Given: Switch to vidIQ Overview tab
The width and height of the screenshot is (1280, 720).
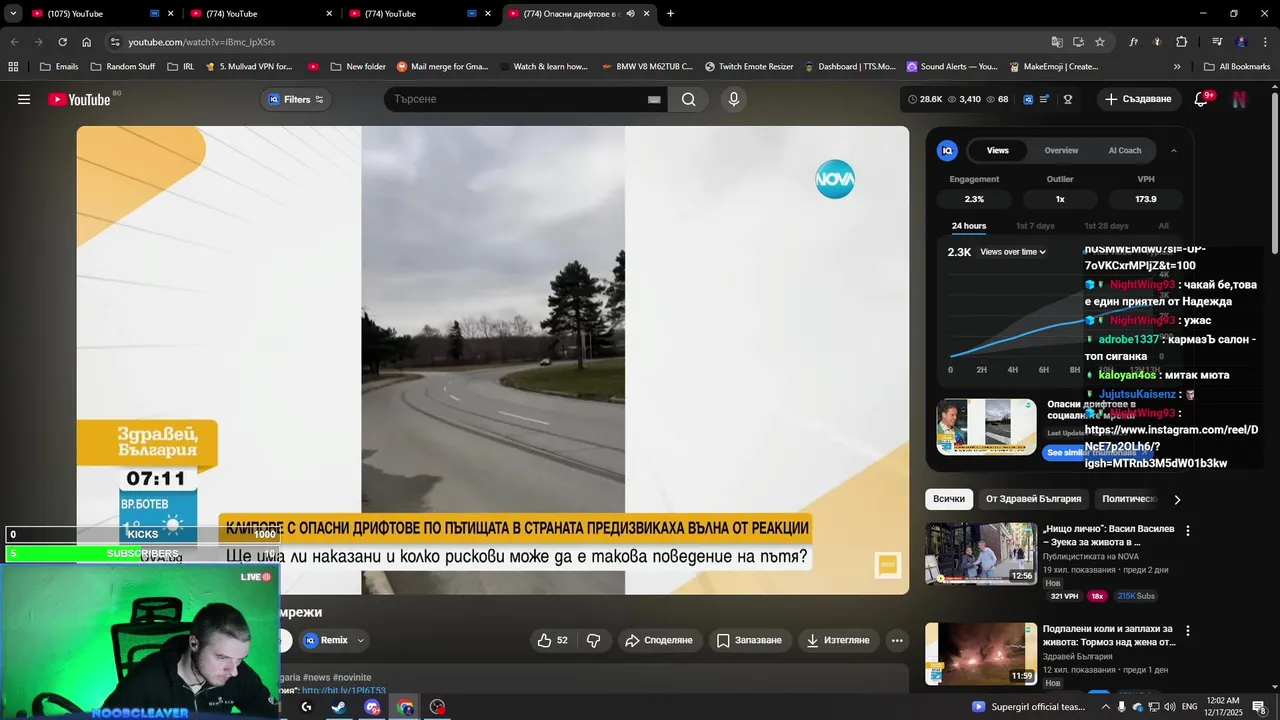Looking at the screenshot, I should (1061, 151).
